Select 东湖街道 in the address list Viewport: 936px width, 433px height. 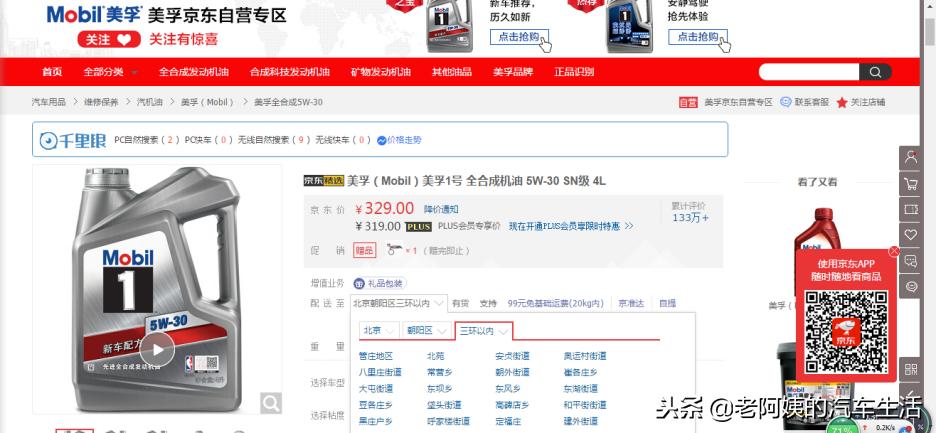click(581, 388)
